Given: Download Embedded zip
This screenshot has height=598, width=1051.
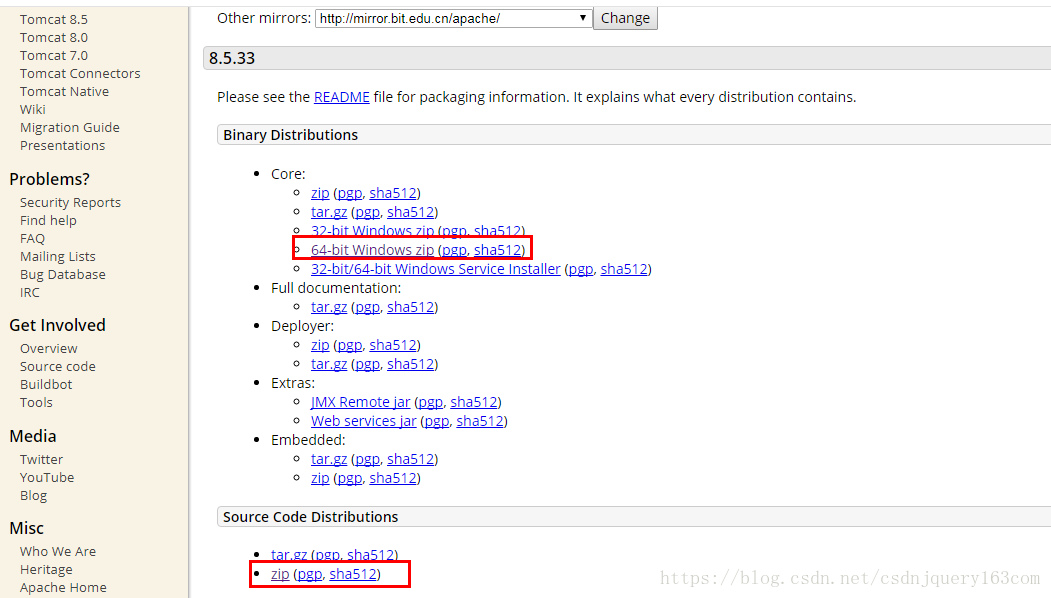Looking at the screenshot, I should pos(320,478).
